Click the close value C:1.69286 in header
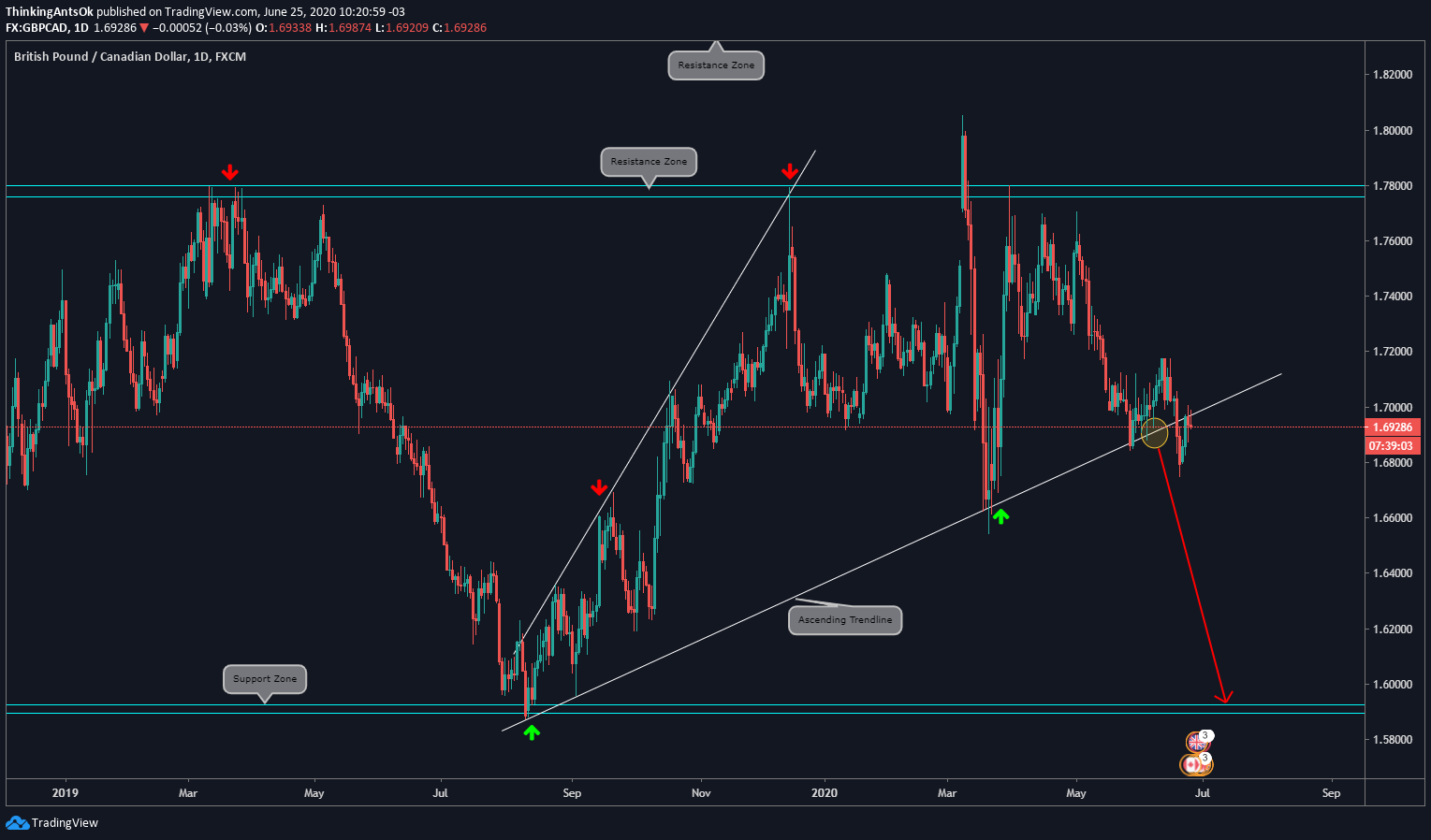 (x=460, y=28)
